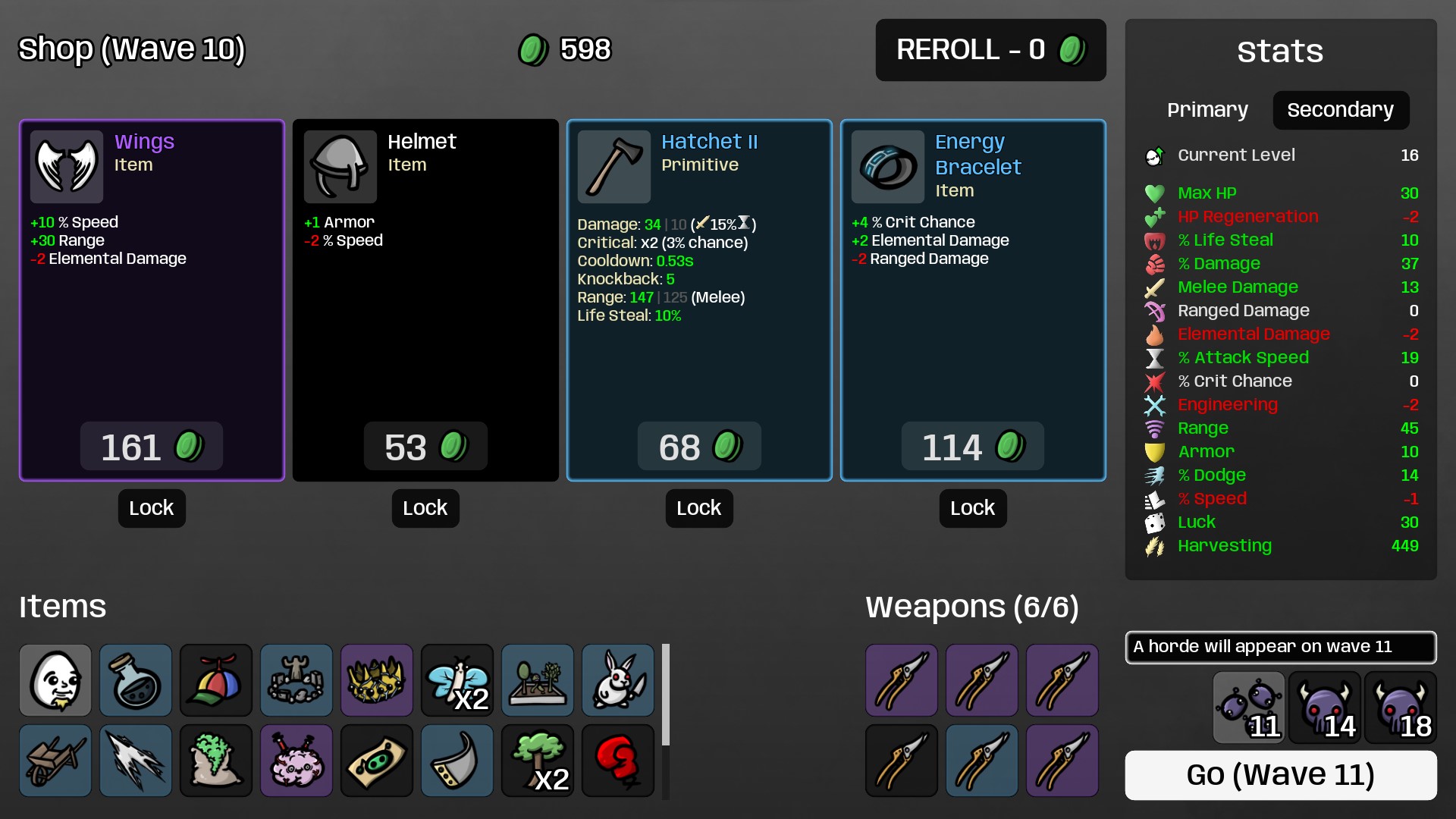Select the egg-head character item icon

(55, 680)
